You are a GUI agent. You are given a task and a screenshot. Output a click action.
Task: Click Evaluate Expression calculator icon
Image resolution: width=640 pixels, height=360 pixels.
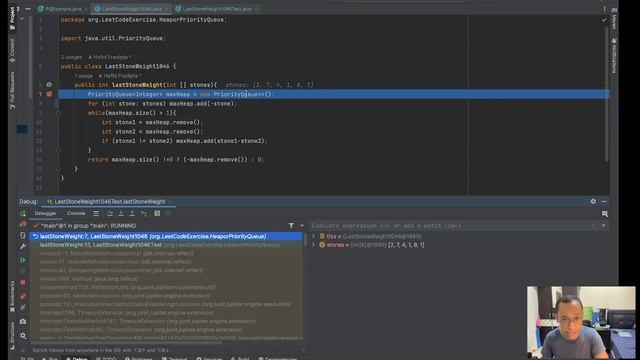[x=157, y=213]
